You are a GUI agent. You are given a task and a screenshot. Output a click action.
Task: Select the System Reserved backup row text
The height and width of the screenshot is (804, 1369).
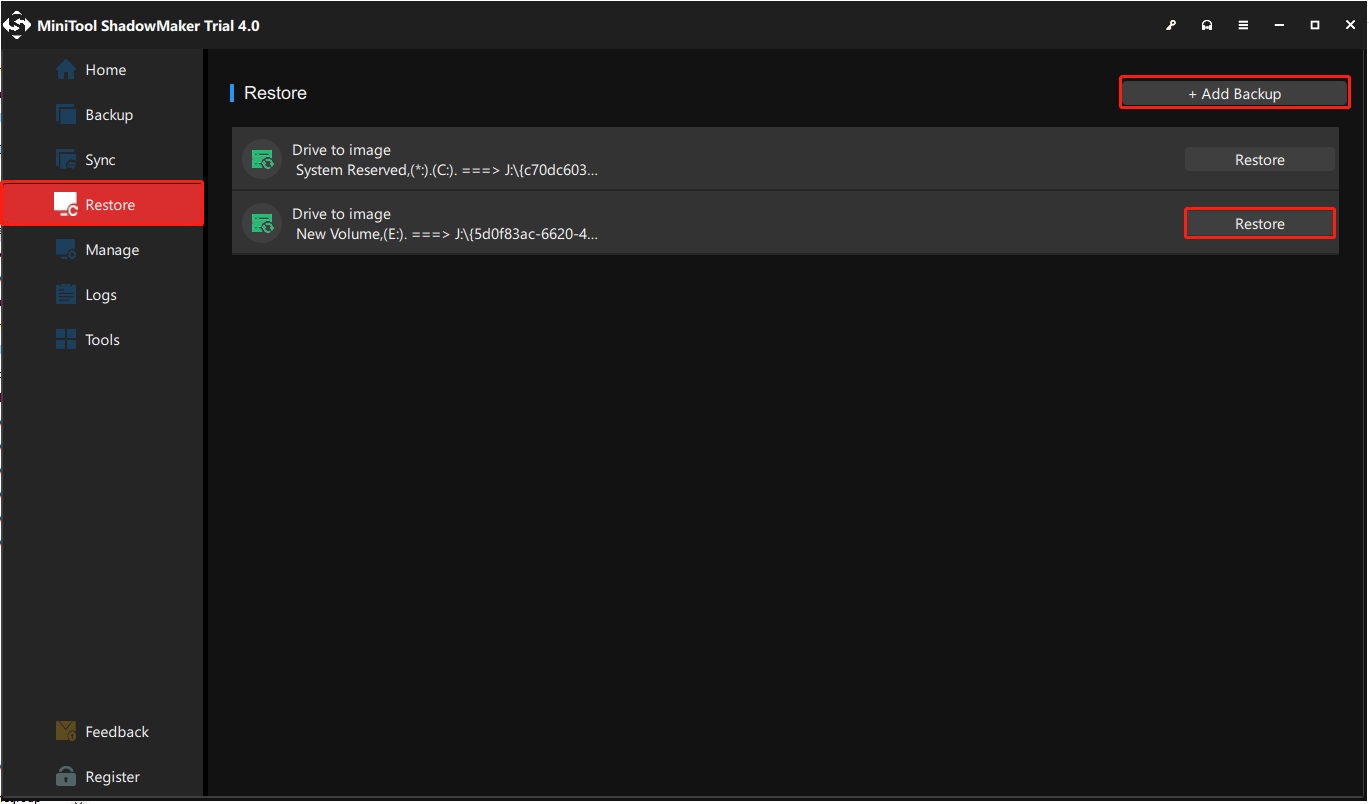point(446,170)
